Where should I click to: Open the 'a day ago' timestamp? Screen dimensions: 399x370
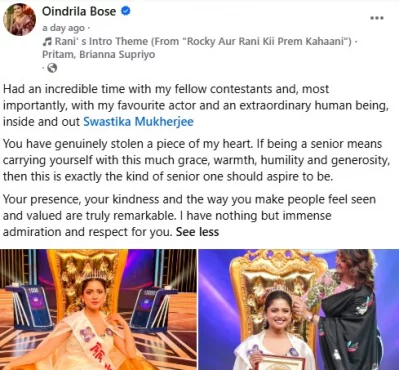pyautogui.click(x=63, y=28)
